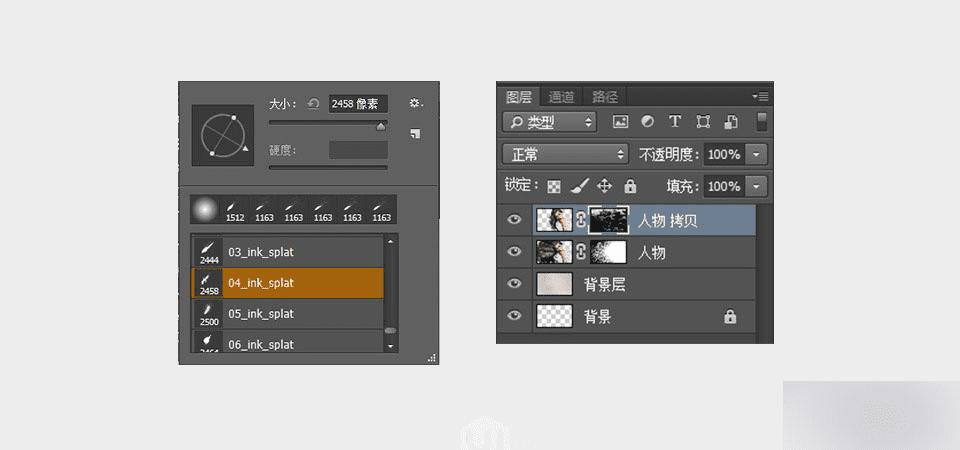Filter layers by smart object type

coord(730,122)
